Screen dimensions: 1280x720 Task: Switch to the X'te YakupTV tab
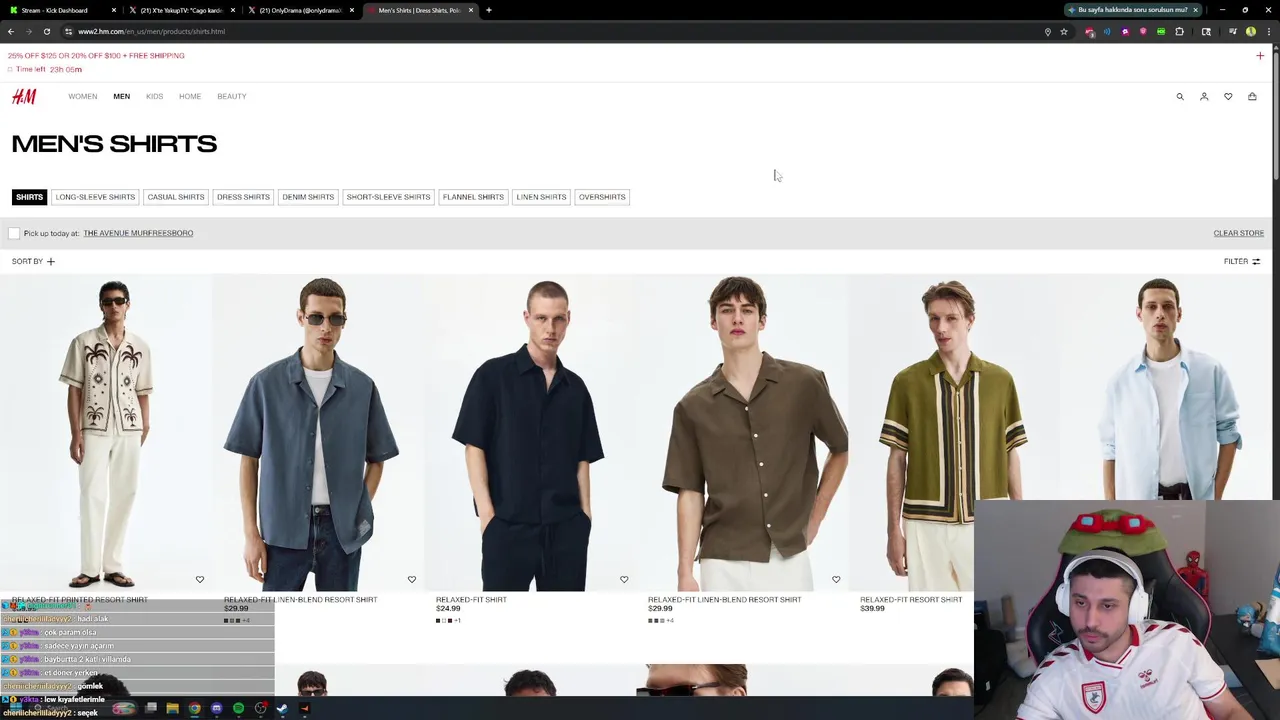(180, 10)
